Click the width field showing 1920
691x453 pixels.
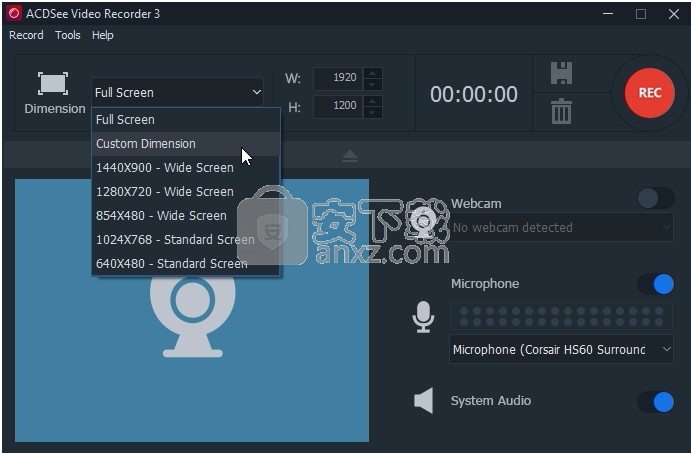[x=338, y=78]
